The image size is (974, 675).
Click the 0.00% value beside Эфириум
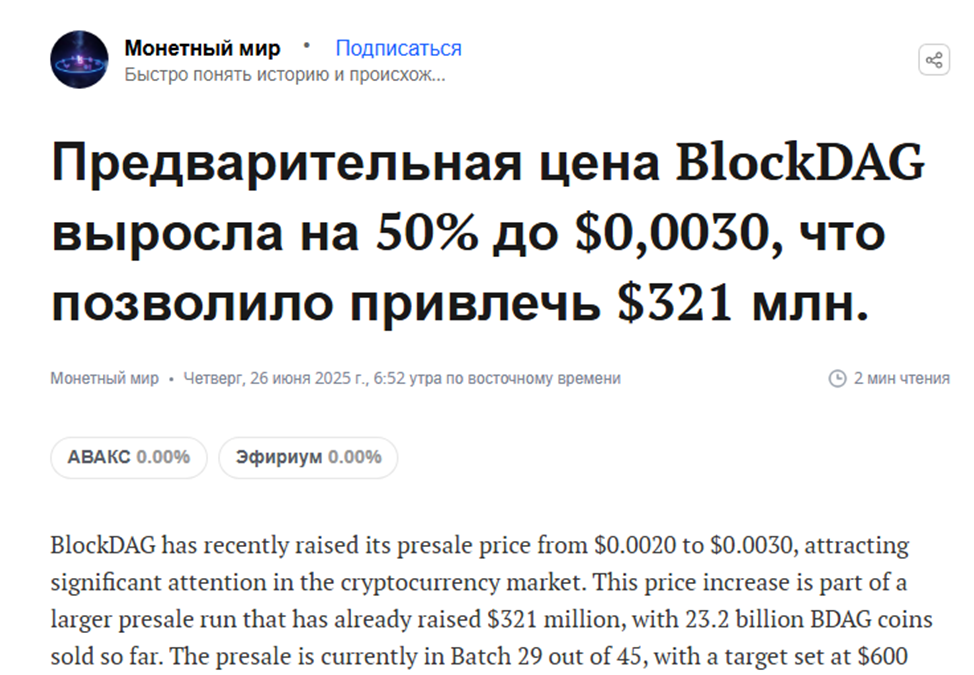click(355, 458)
